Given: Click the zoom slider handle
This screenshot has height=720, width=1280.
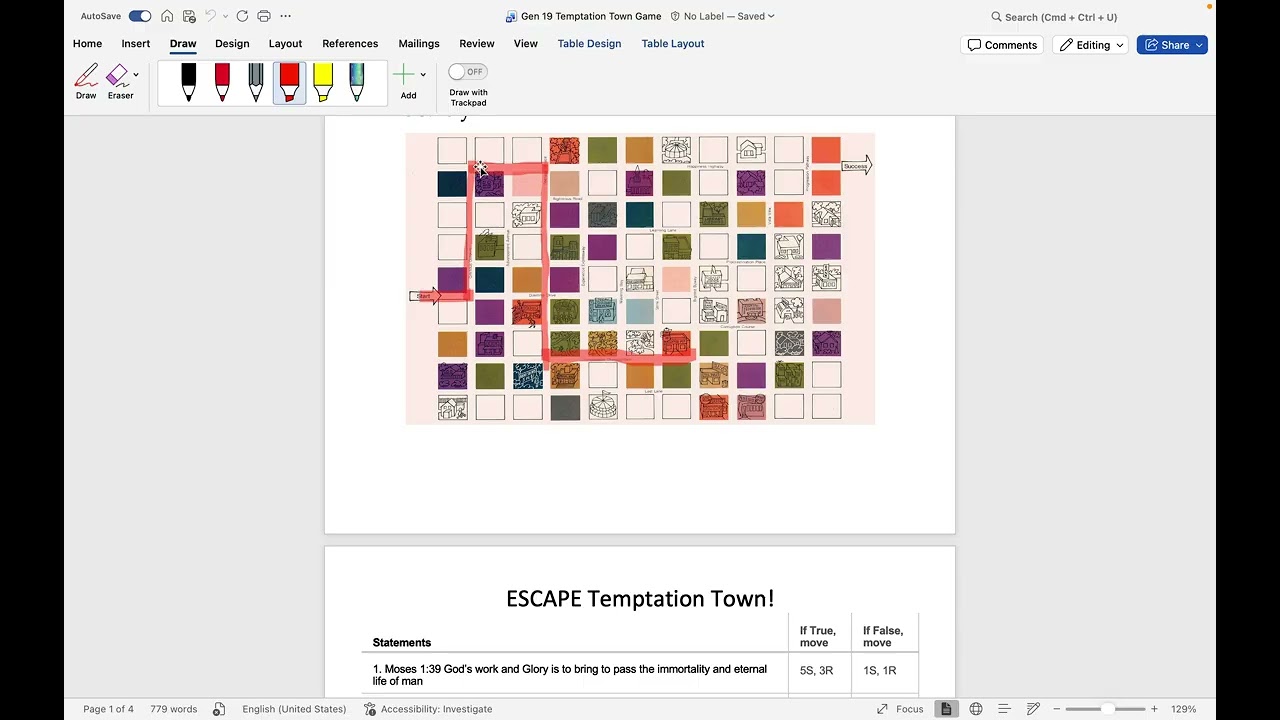Looking at the screenshot, I should point(1109,709).
